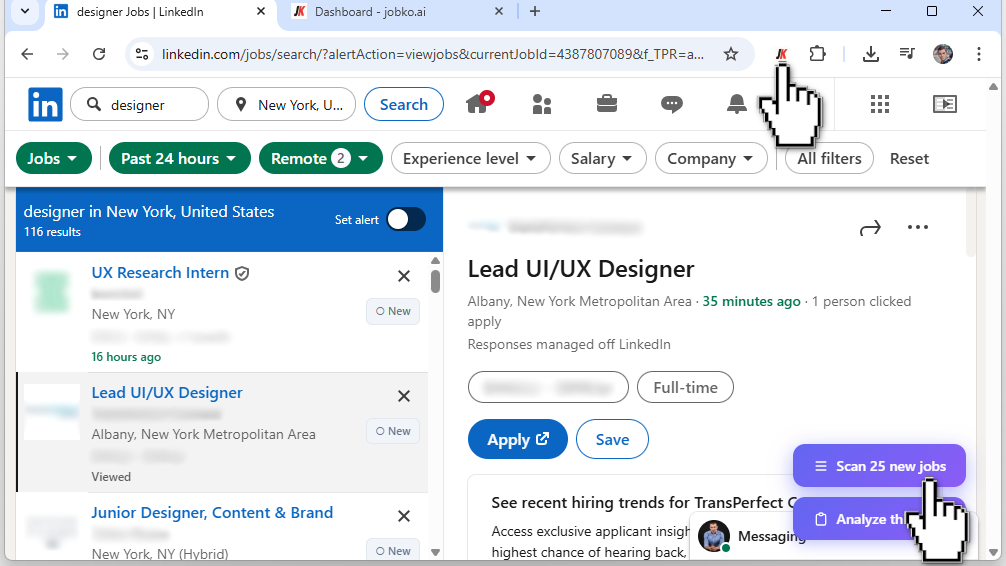This screenshot has height=566, width=1006.
Task: Click the learning video panel icon
Action: [944, 104]
